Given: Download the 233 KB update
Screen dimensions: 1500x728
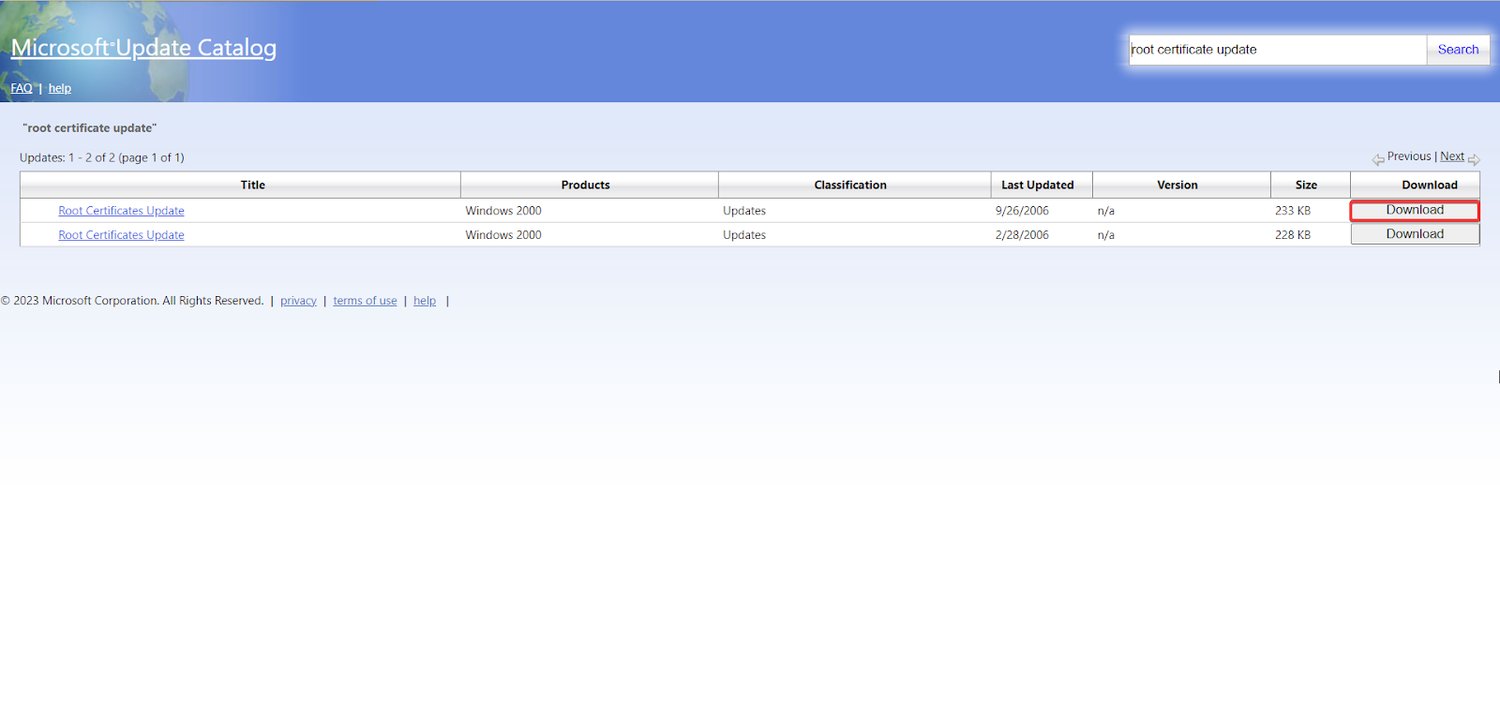Looking at the screenshot, I should point(1415,210).
